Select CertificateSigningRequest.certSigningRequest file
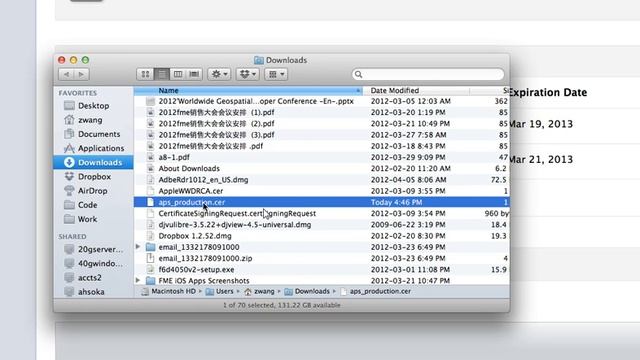Image resolution: width=640 pixels, height=360 pixels. point(322,213)
